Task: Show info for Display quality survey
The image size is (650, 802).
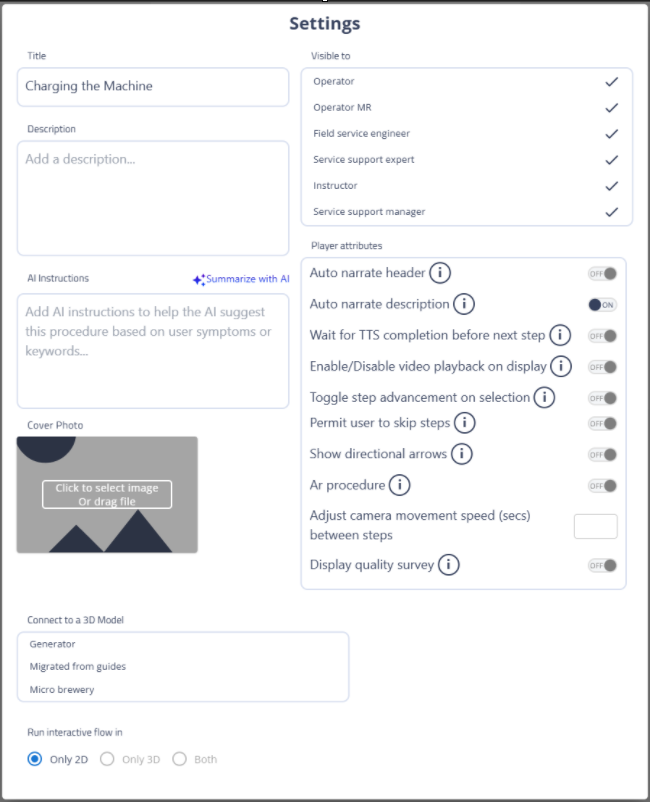Action: pyautogui.click(x=448, y=565)
